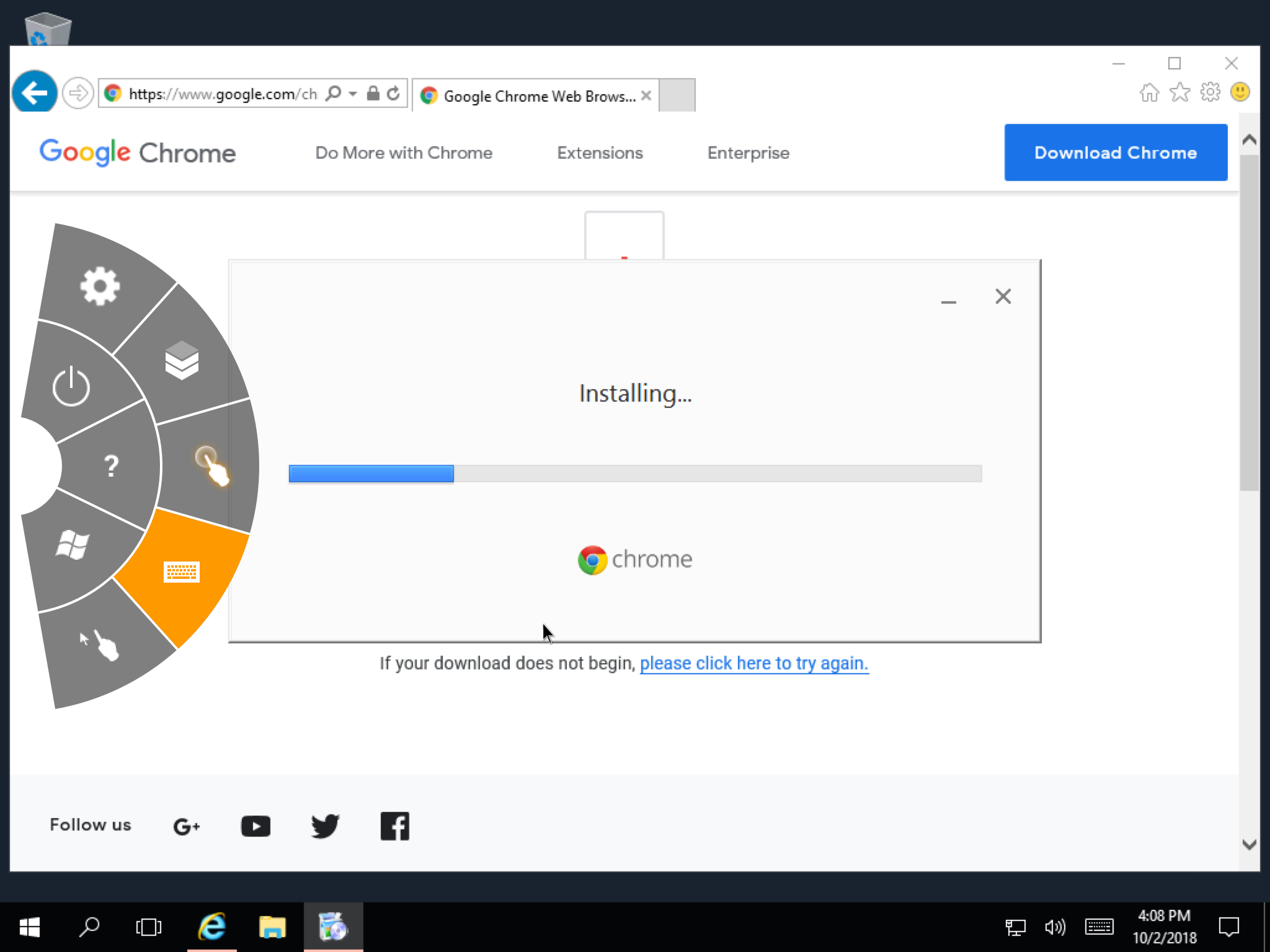The image size is (1270, 952).
Task: Toggle the orange keyboard segment
Action: pyautogui.click(x=181, y=571)
